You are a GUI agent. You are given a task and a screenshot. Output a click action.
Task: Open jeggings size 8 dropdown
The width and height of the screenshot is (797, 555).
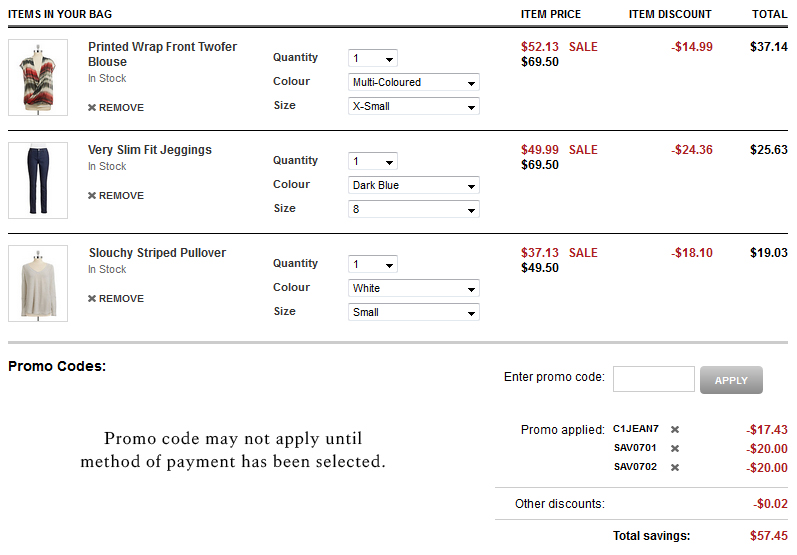pos(414,209)
